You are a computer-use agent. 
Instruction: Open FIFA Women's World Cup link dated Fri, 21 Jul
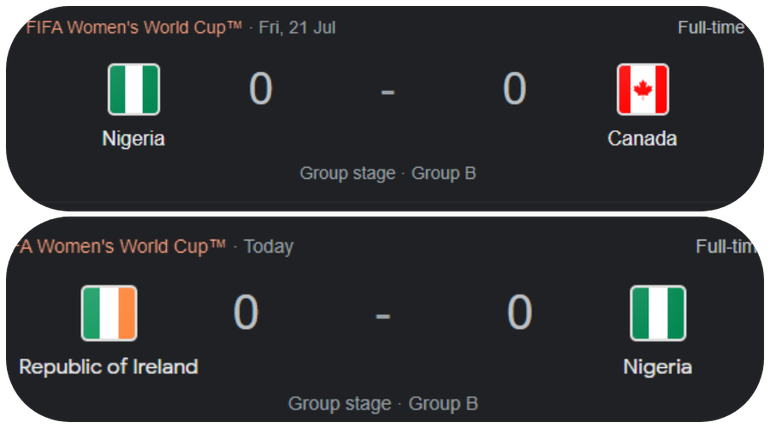[x=134, y=28]
